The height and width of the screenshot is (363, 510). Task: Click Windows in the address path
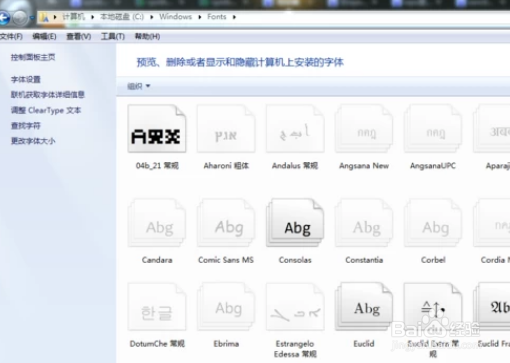pyautogui.click(x=176, y=17)
